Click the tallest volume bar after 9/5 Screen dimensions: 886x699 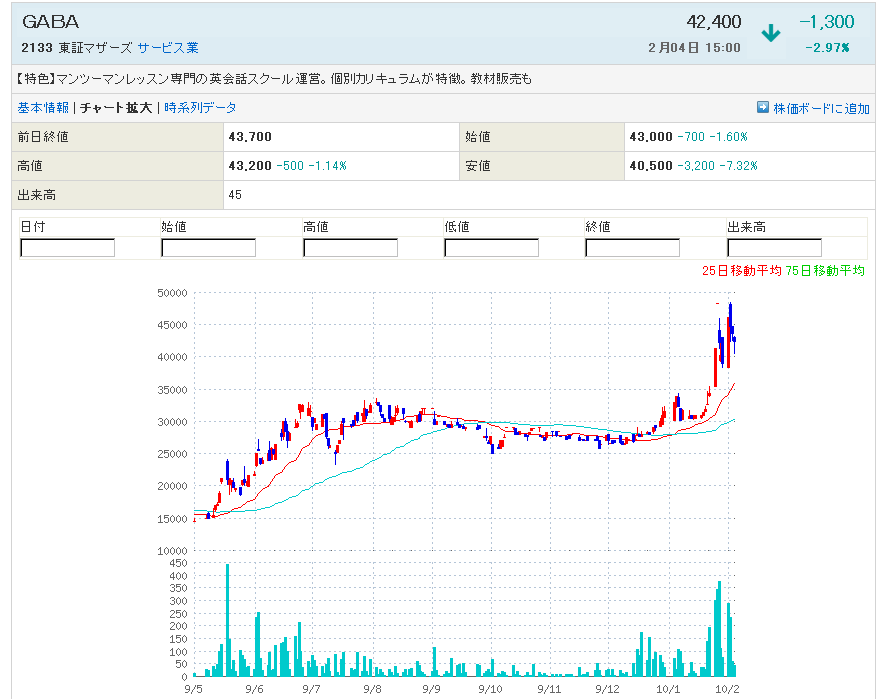[227, 620]
